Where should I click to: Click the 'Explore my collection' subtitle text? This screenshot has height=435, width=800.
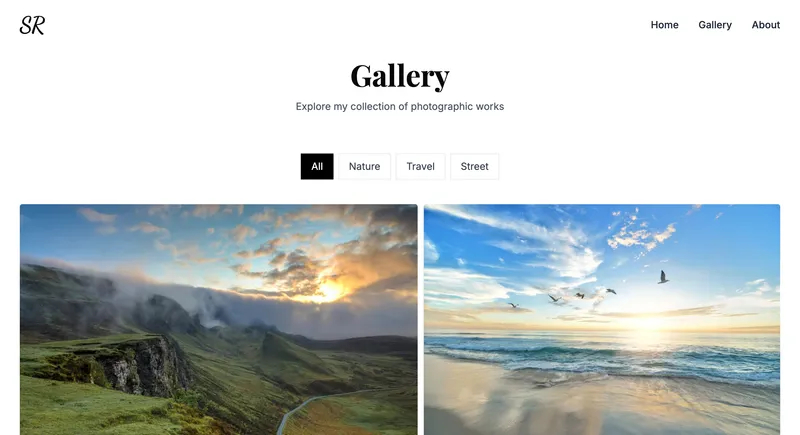click(400, 107)
